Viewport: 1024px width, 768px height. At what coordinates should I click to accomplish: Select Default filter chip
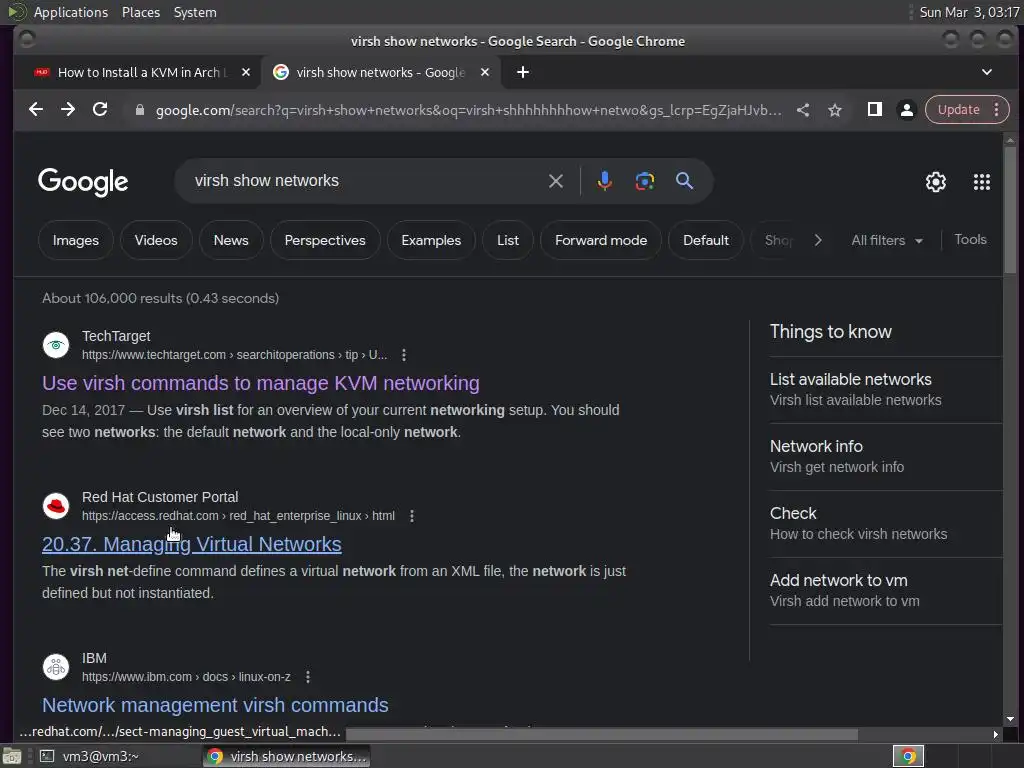(706, 240)
